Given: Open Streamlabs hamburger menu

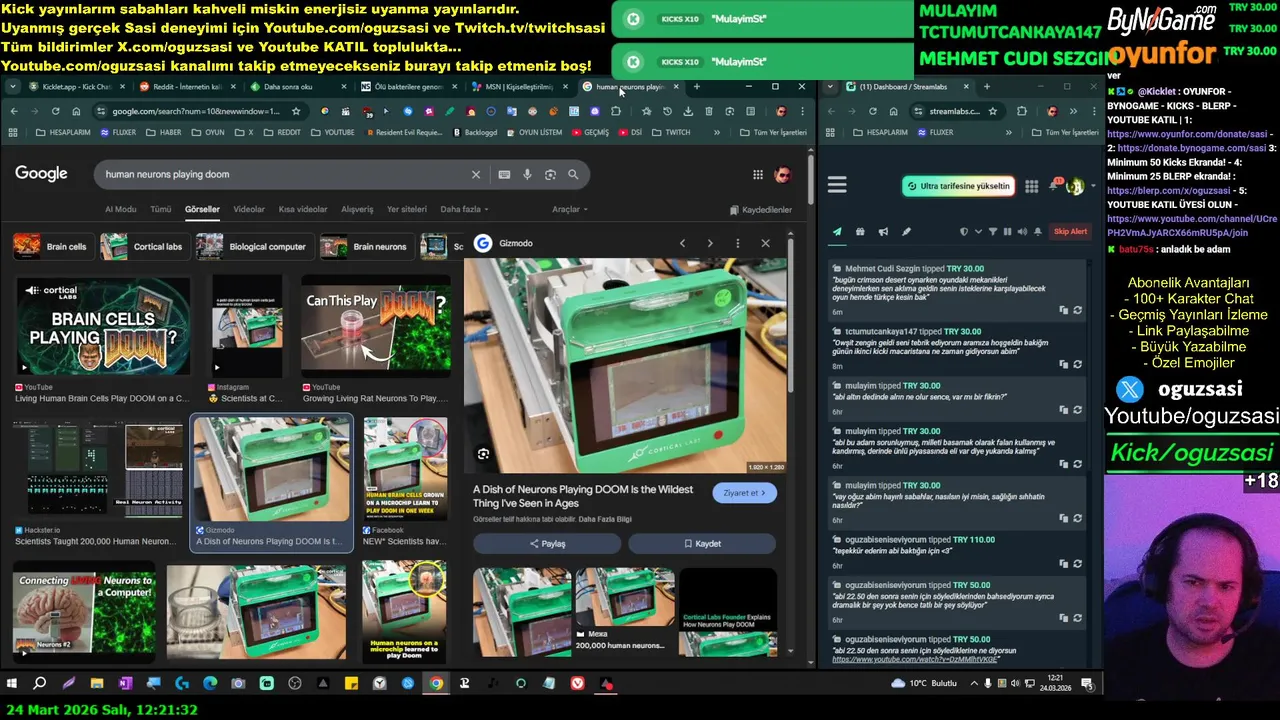Looking at the screenshot, I should pyautogui.click(x=837, y=185).
